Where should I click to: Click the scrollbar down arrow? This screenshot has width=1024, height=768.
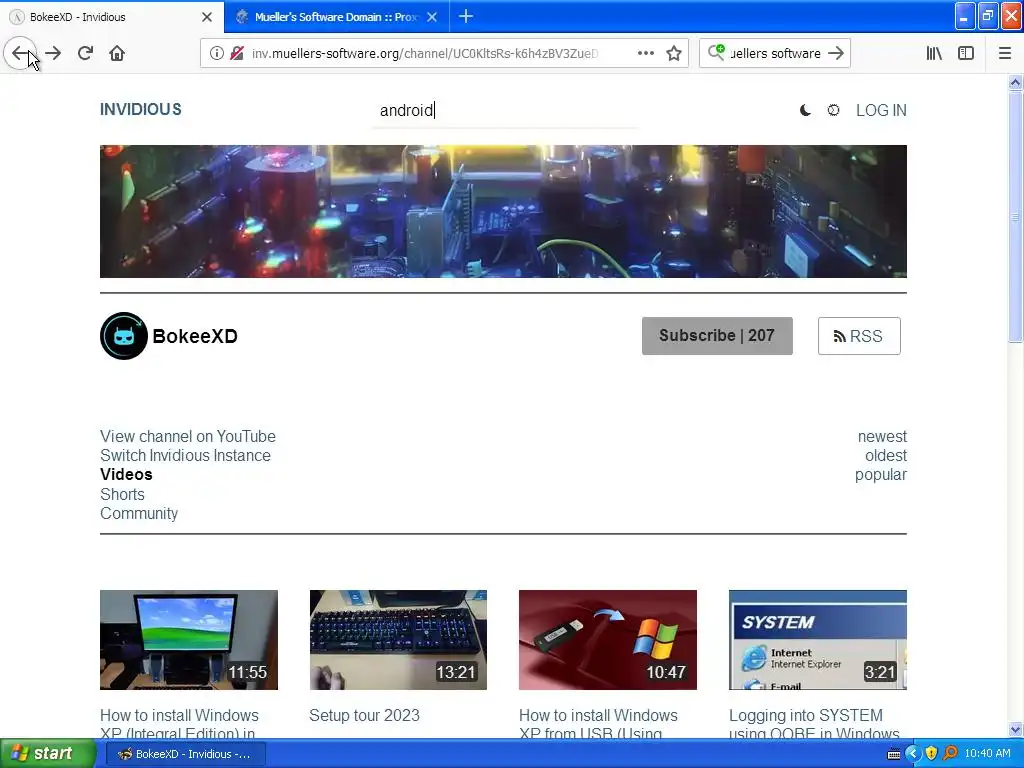(x=1015, y=729)
